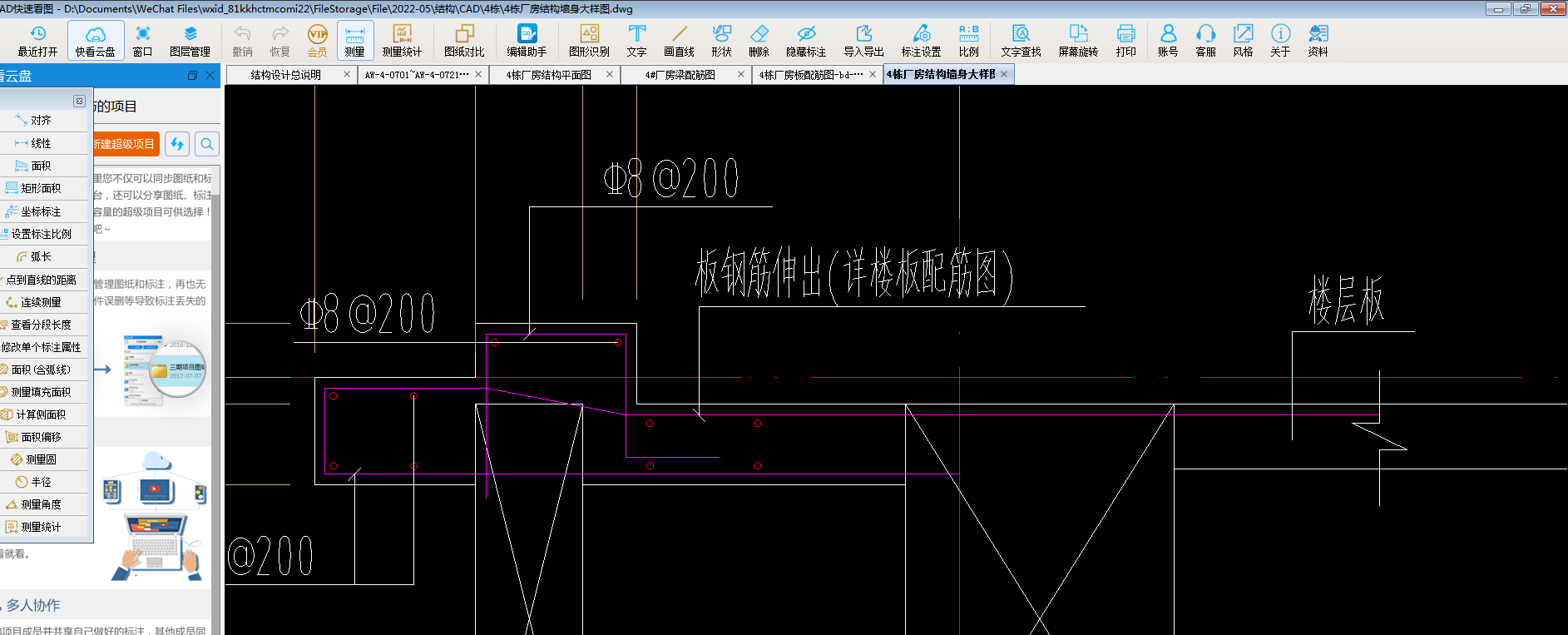Open 标注设置 annotation settings

coord(922,41)
